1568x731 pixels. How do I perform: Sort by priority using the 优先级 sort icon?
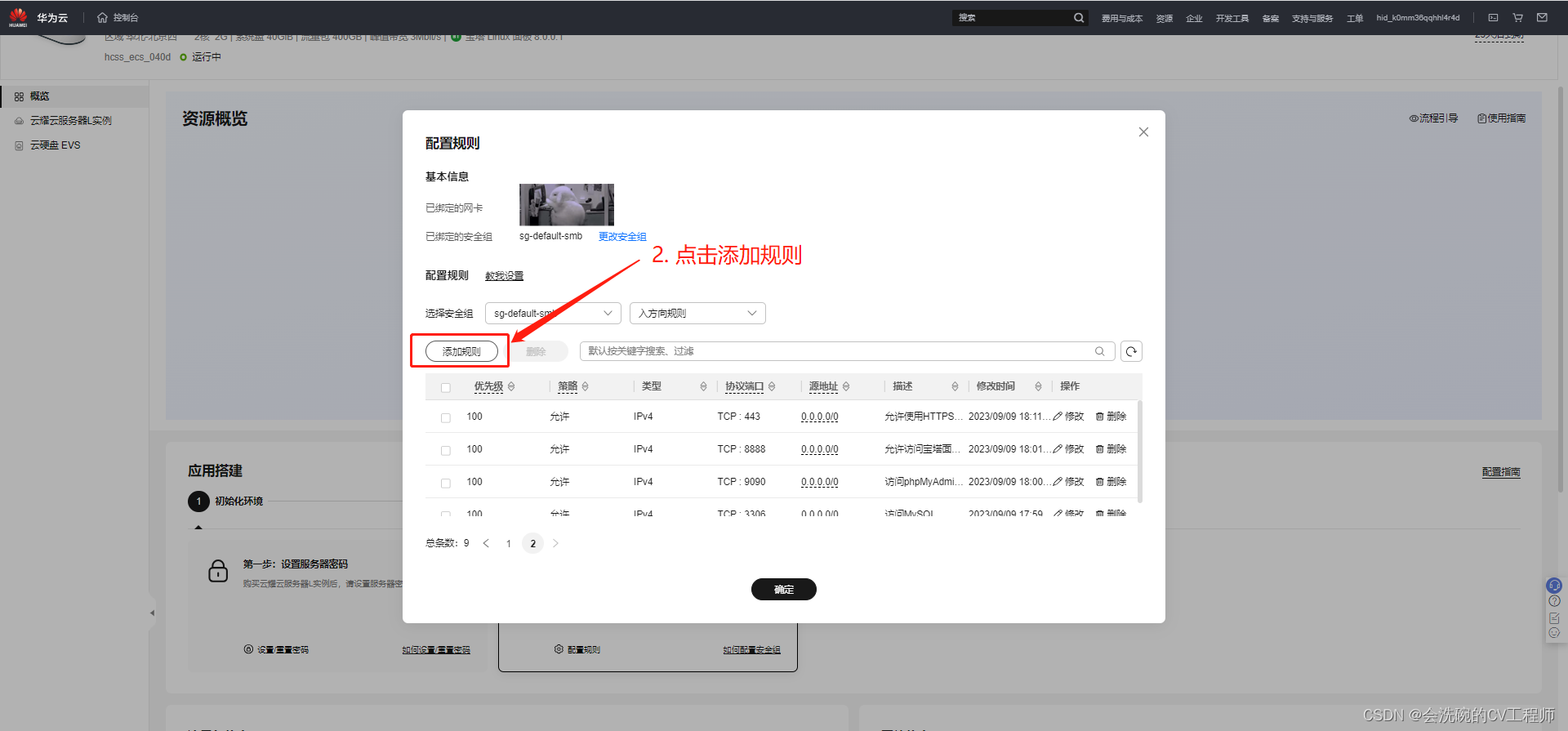(x=511, y=386)
